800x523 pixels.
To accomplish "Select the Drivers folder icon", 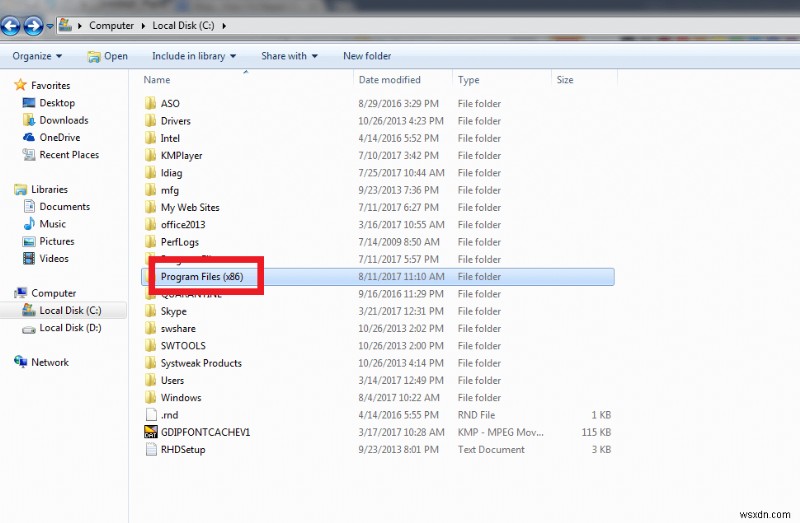I will point(150,120).
